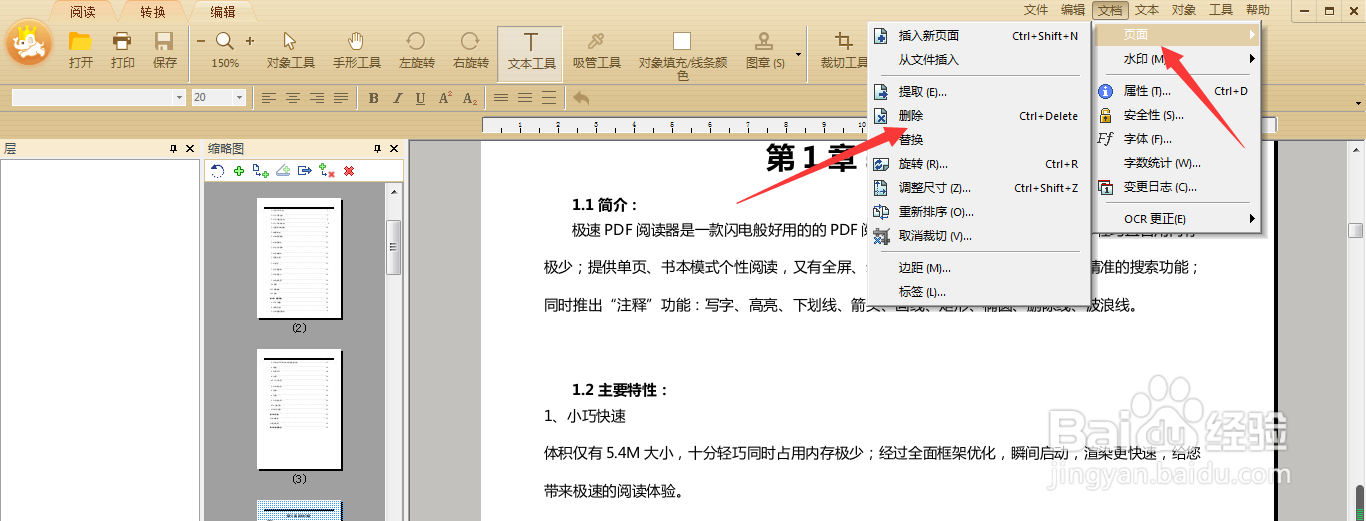Open 变更日志 (C)... menu item
Image resolution: width=1366 pixels, height=521 pixels.
pyautogui.click(x=1177, y=187)
